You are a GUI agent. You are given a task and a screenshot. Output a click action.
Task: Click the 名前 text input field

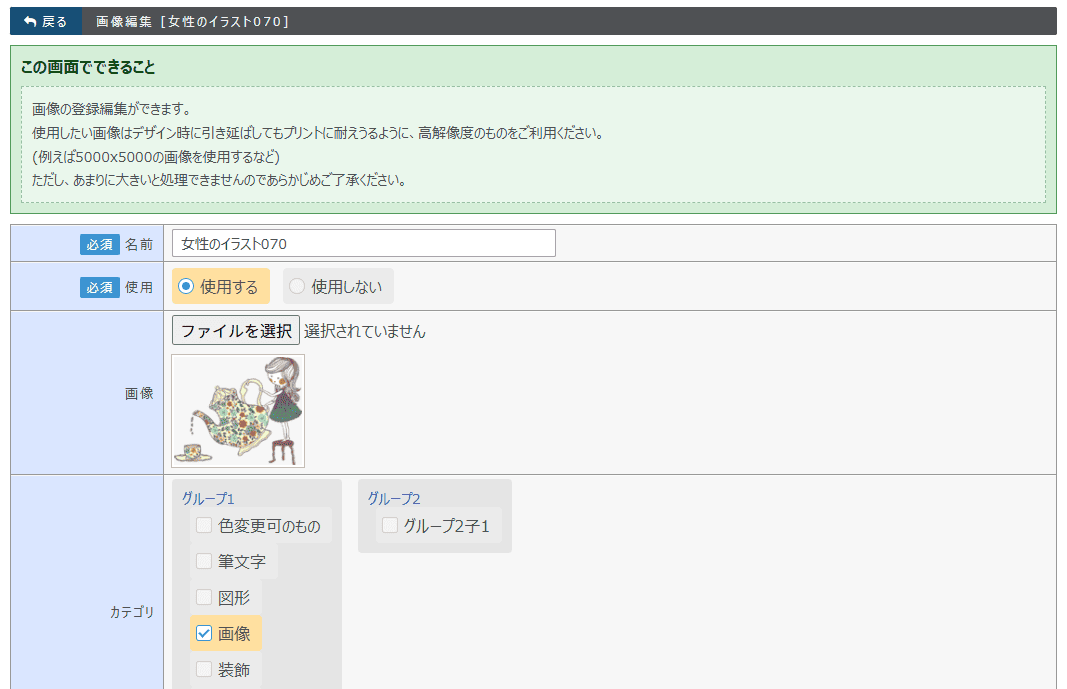(363, 243)
